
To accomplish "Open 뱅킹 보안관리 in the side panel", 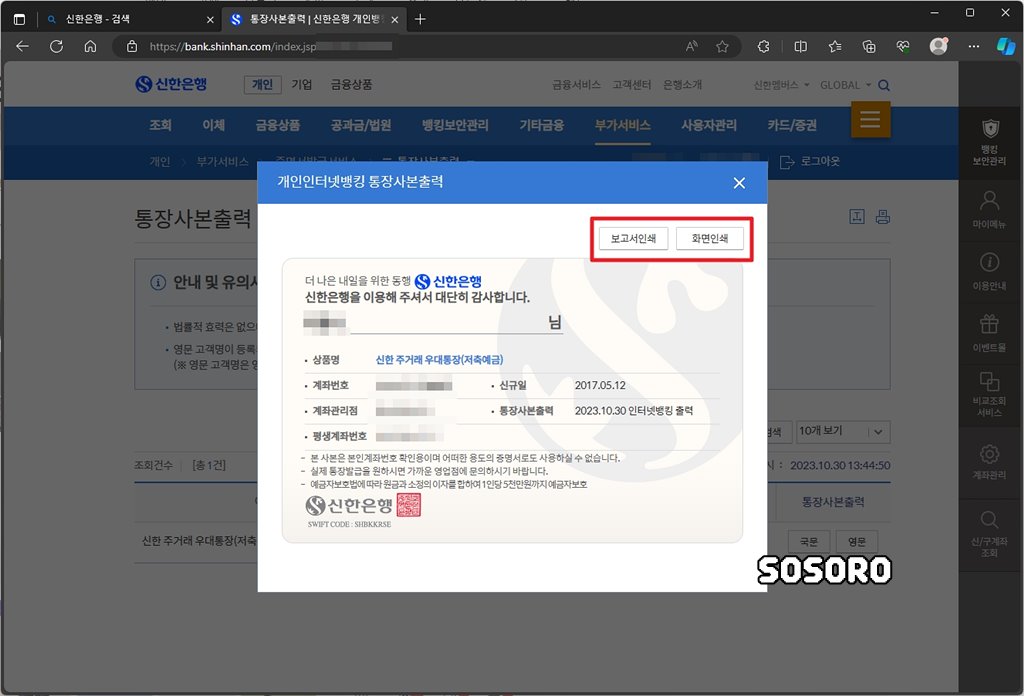I will pos(989,142).
